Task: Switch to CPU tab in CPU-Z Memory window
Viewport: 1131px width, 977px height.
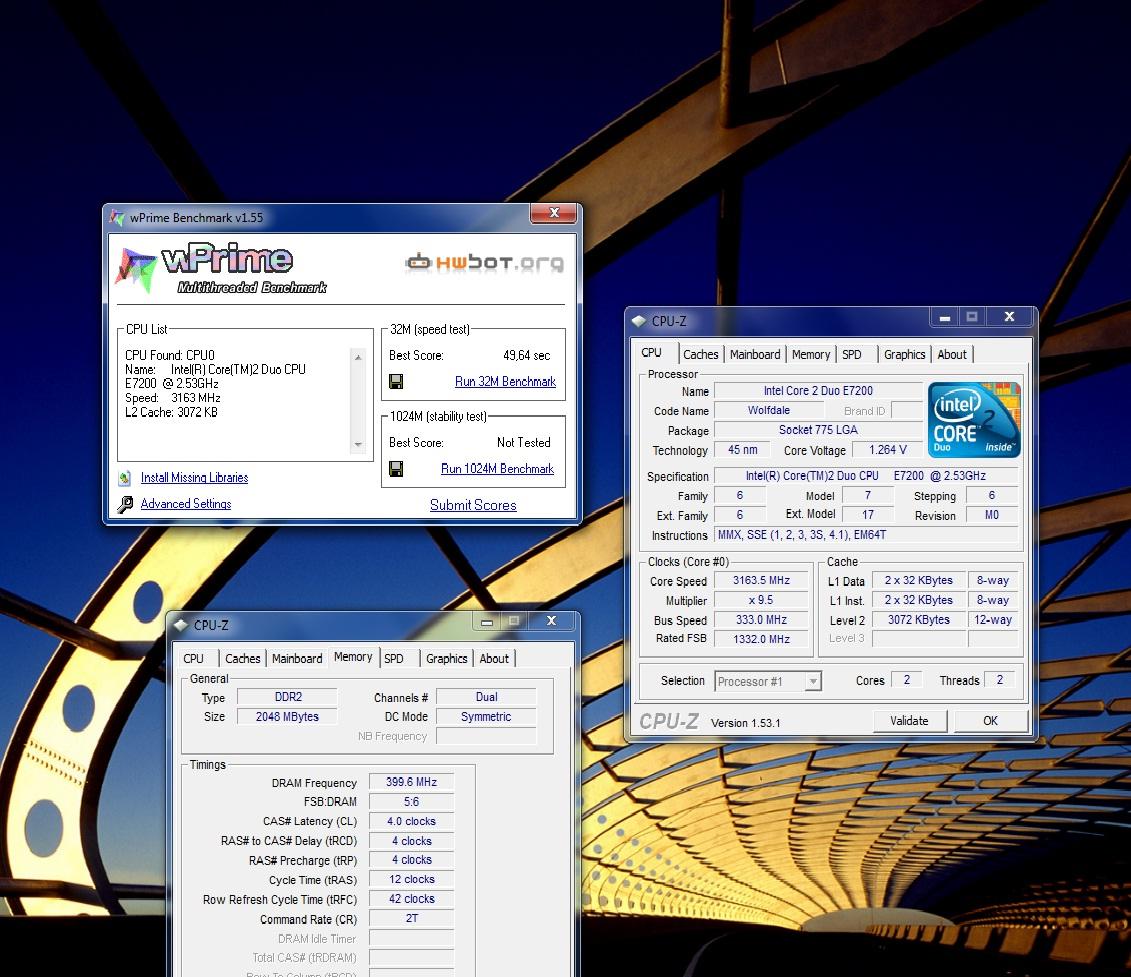Action: (193, 658)
